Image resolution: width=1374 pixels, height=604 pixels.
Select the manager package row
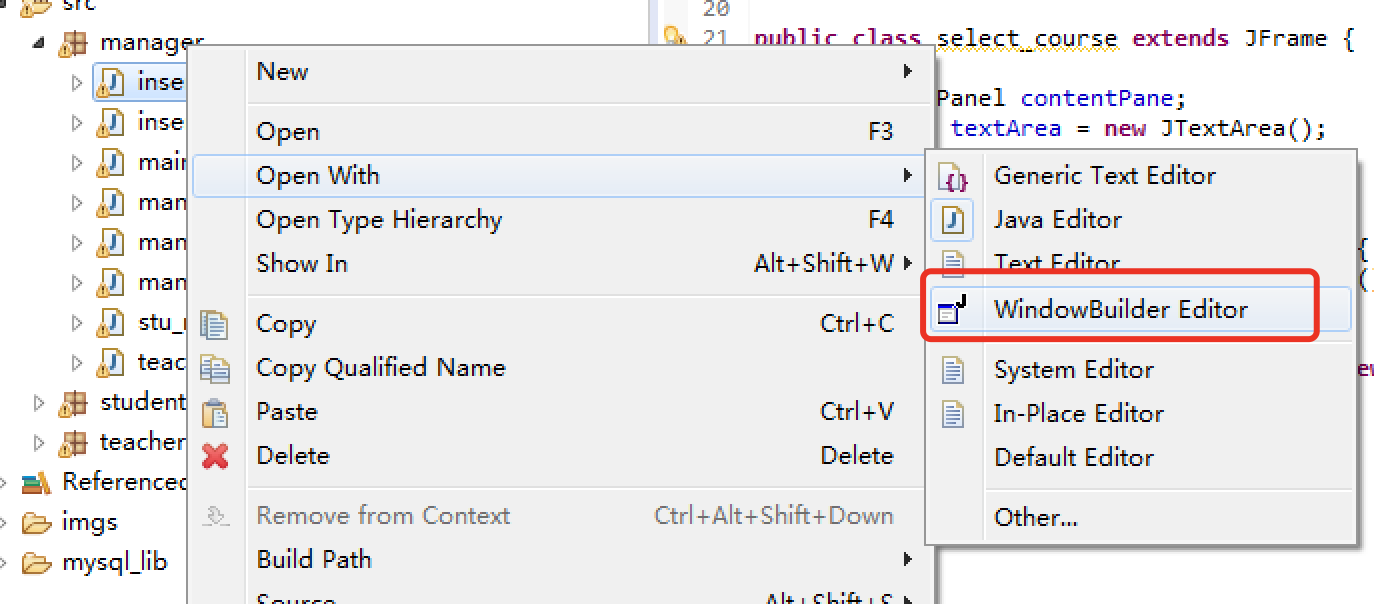[132, 43]
